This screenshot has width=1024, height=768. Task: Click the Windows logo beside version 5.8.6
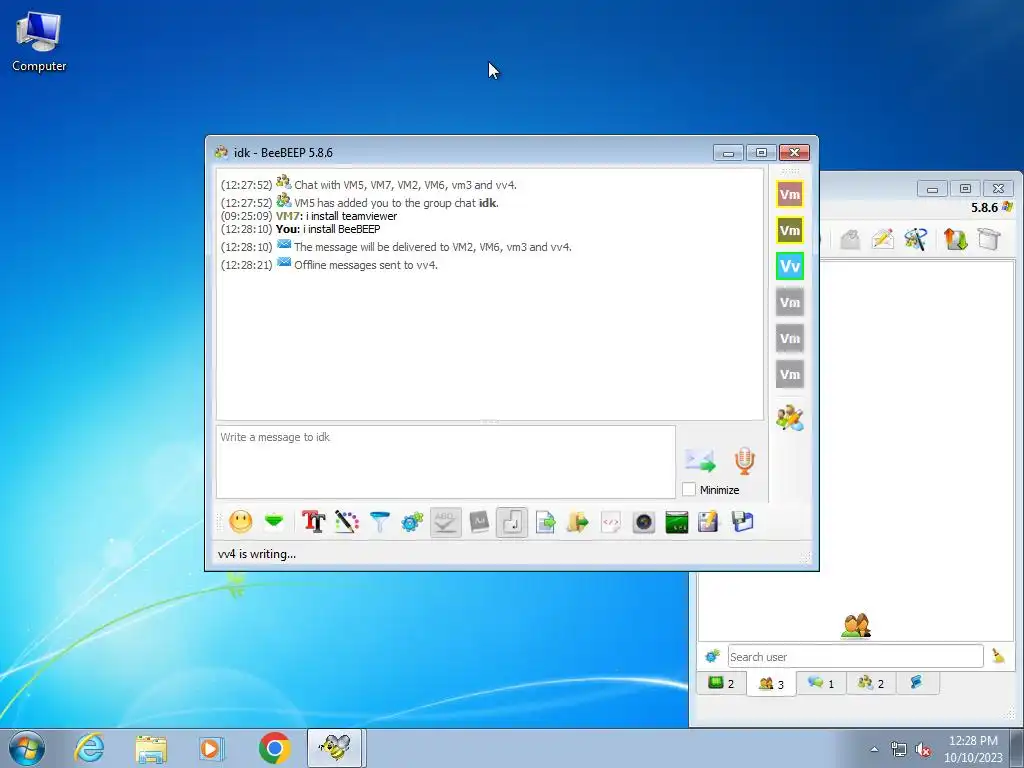click(x=1008, y=207)
